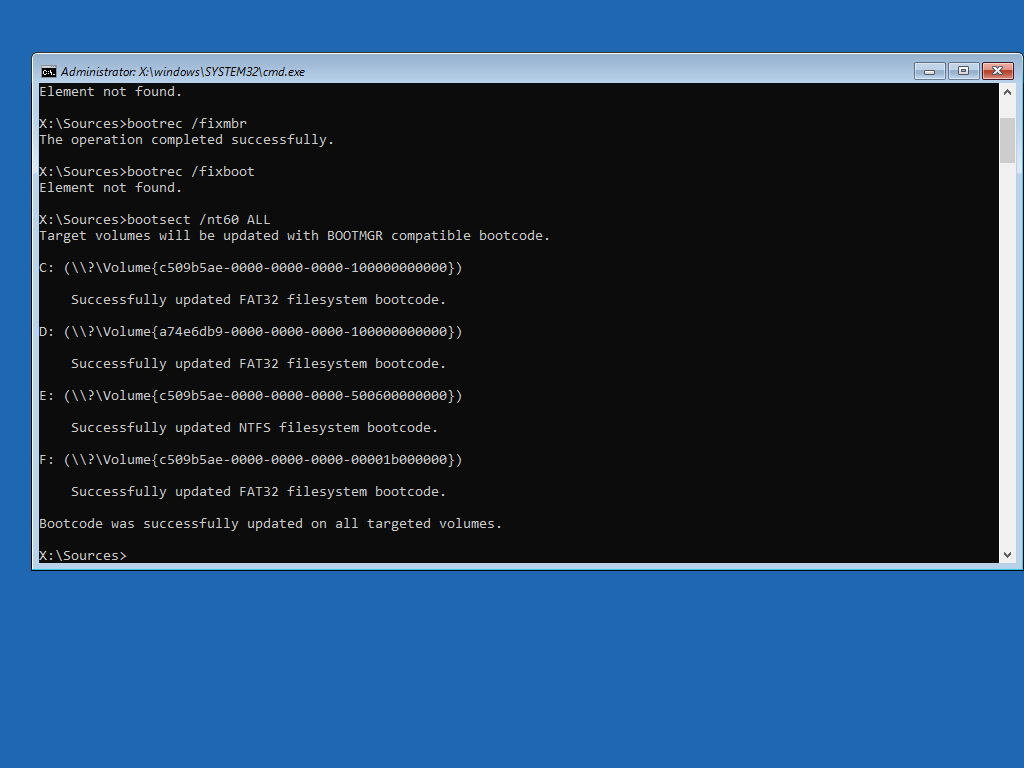
Task: Click the window title 'Administrator: X:\windows\SYSTEM32\cmd.exe'
Action: pos(183,72)
